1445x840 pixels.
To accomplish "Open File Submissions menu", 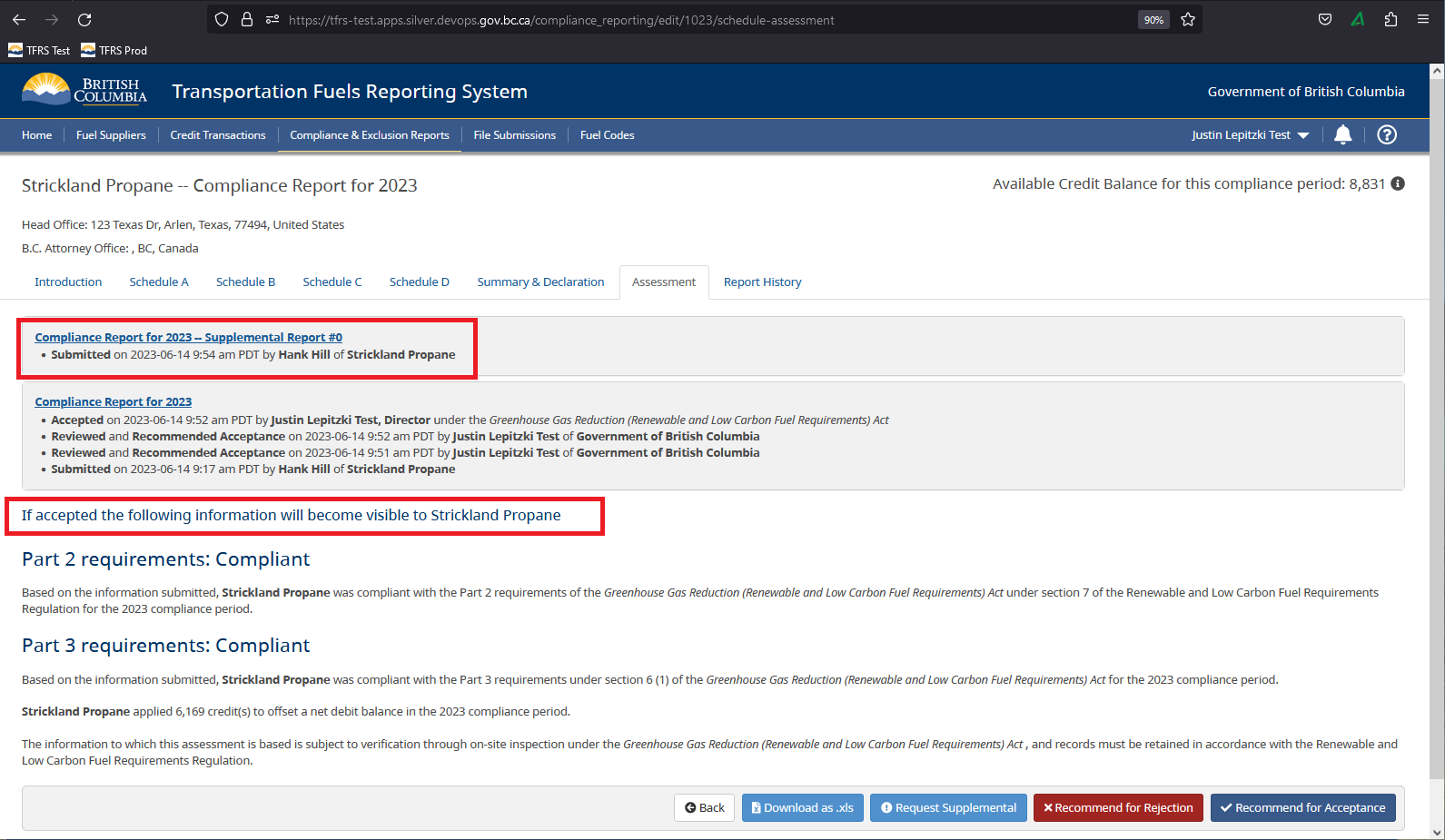I will [x=515, y=134].
